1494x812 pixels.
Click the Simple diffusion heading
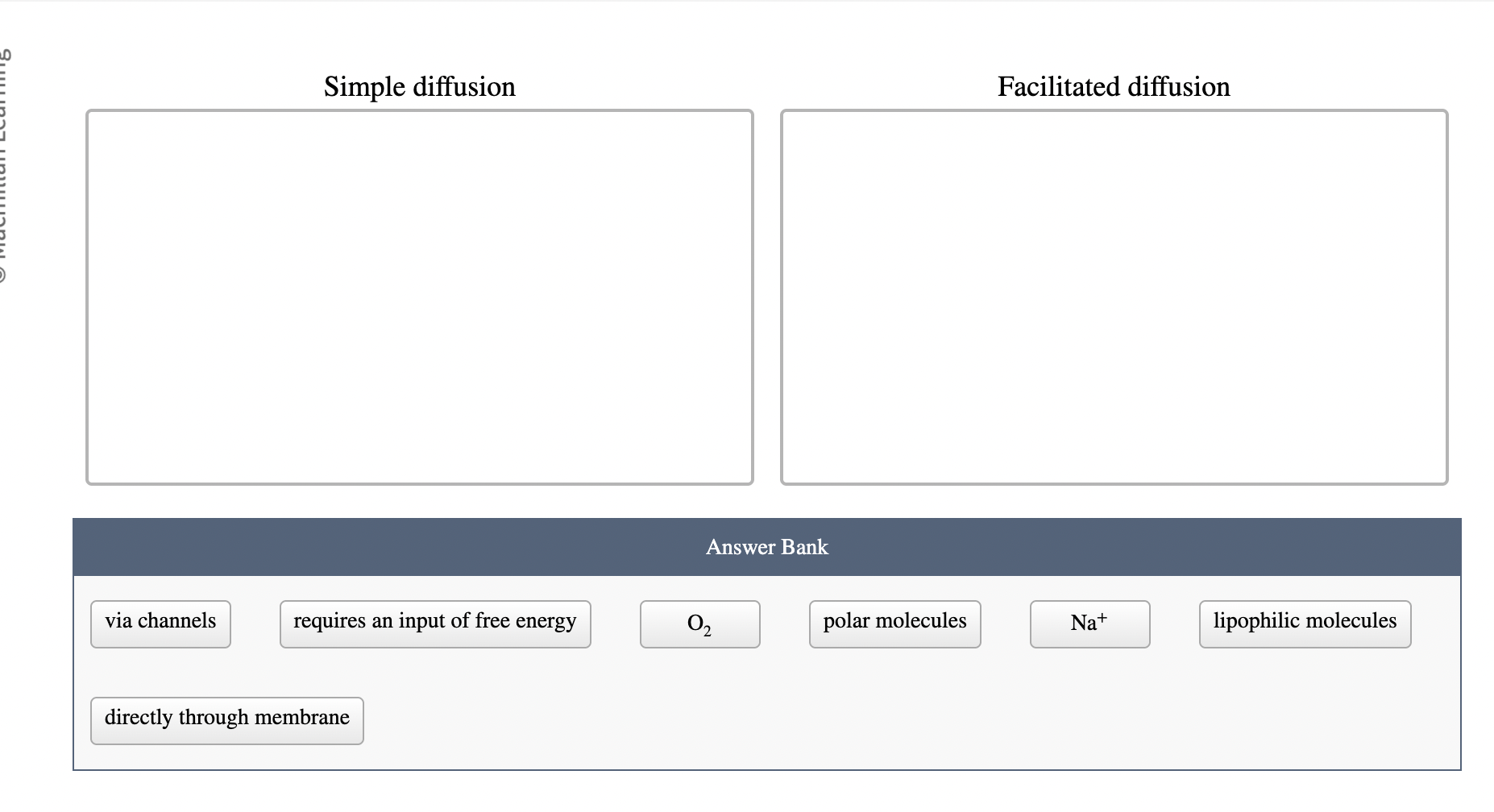[x=419, y=87]
